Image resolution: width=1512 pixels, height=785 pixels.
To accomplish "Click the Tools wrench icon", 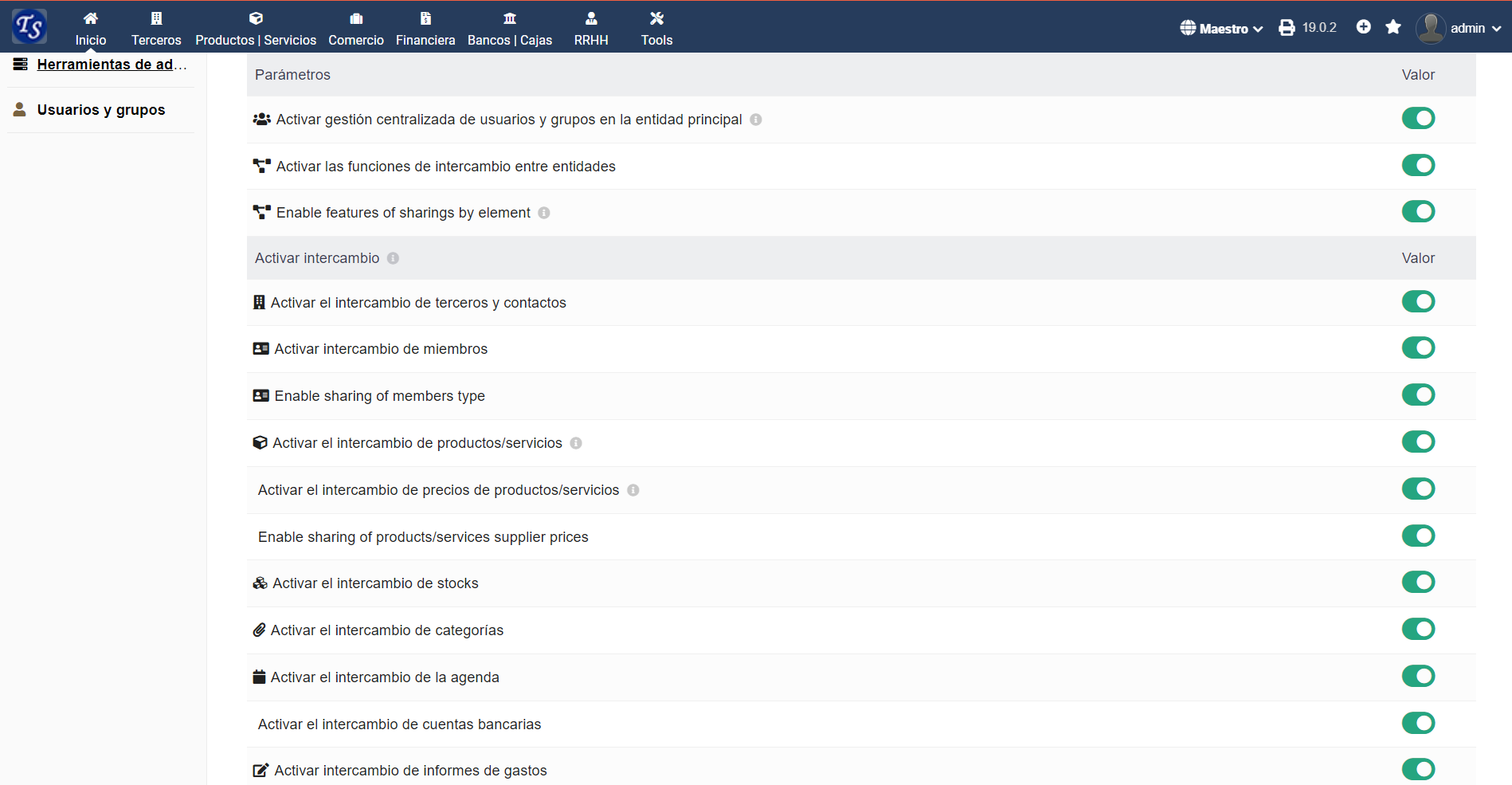I will click(656, 18).
